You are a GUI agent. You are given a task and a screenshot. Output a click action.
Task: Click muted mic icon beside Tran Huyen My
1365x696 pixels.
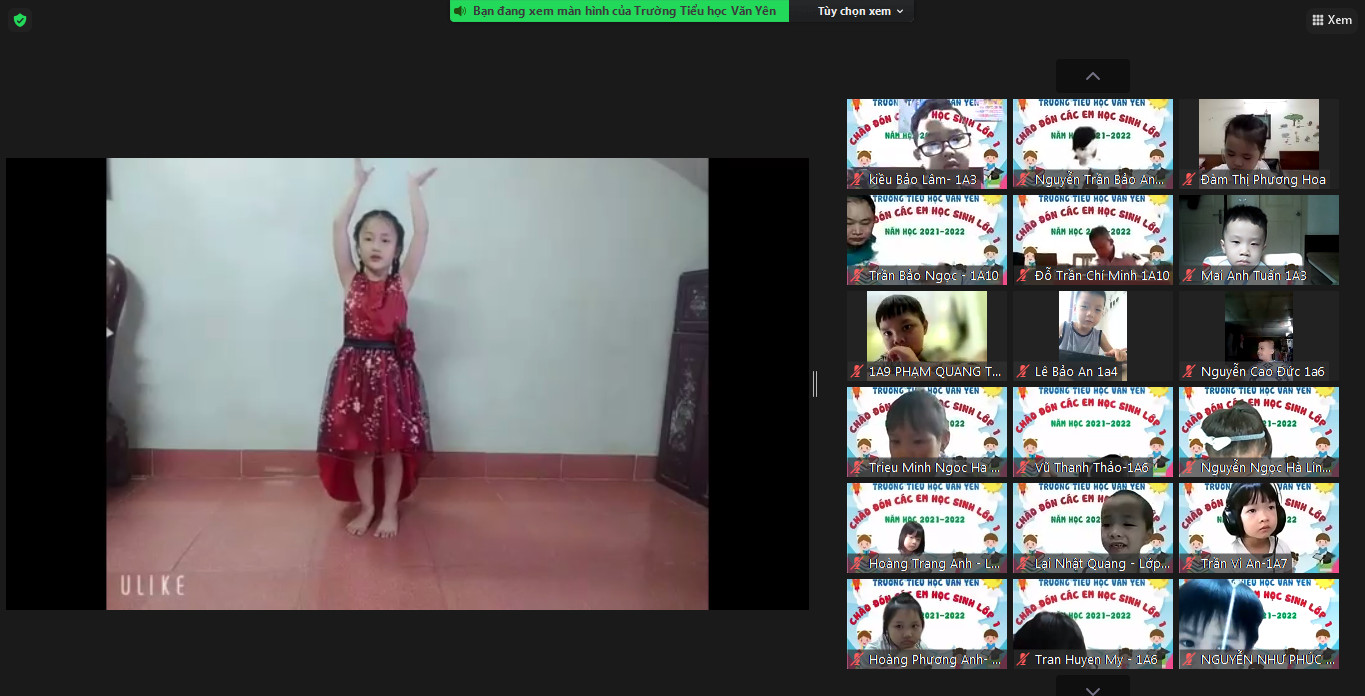tap(1023, 660)
